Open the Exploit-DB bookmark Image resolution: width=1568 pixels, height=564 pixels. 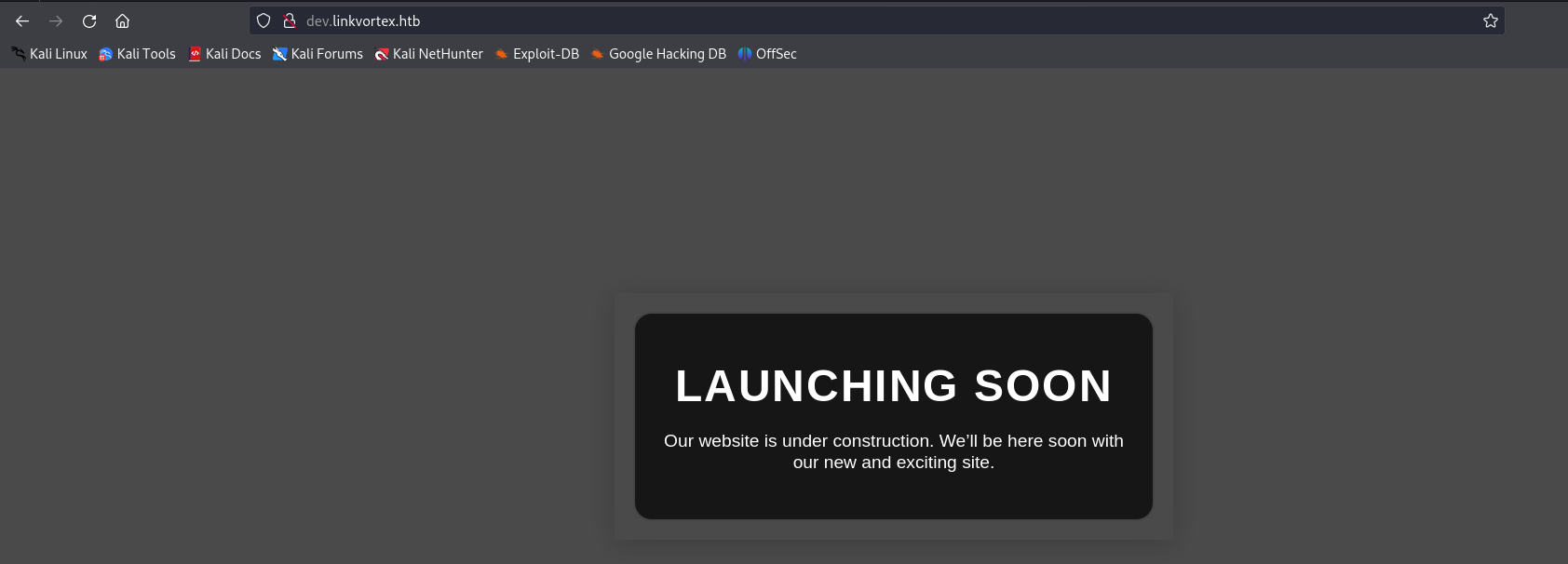click(x=536, y=54)
